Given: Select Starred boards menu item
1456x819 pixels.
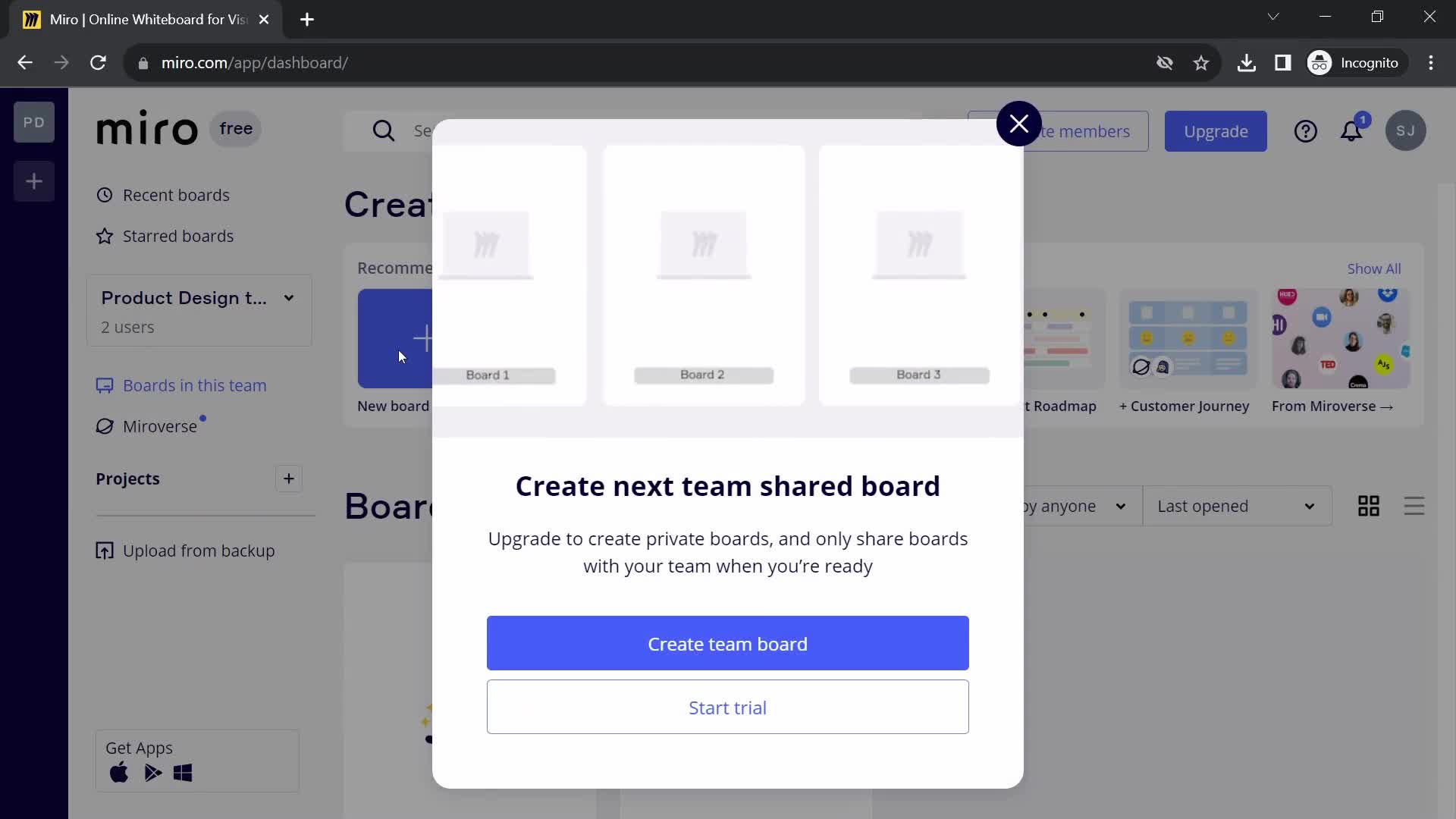Looking at the screenshot, I should click(179, 235).
